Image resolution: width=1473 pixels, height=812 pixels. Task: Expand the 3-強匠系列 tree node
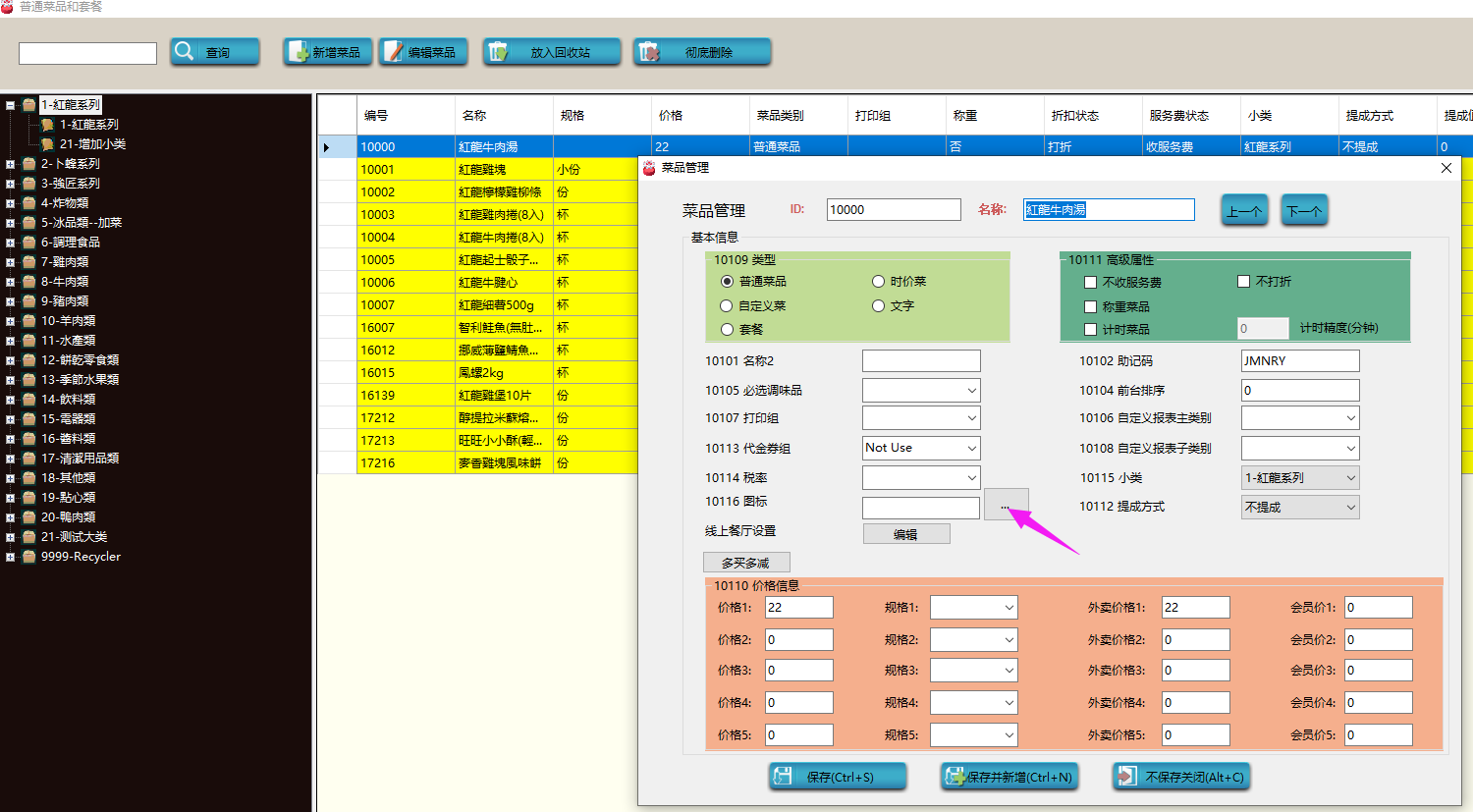(10, 184)
